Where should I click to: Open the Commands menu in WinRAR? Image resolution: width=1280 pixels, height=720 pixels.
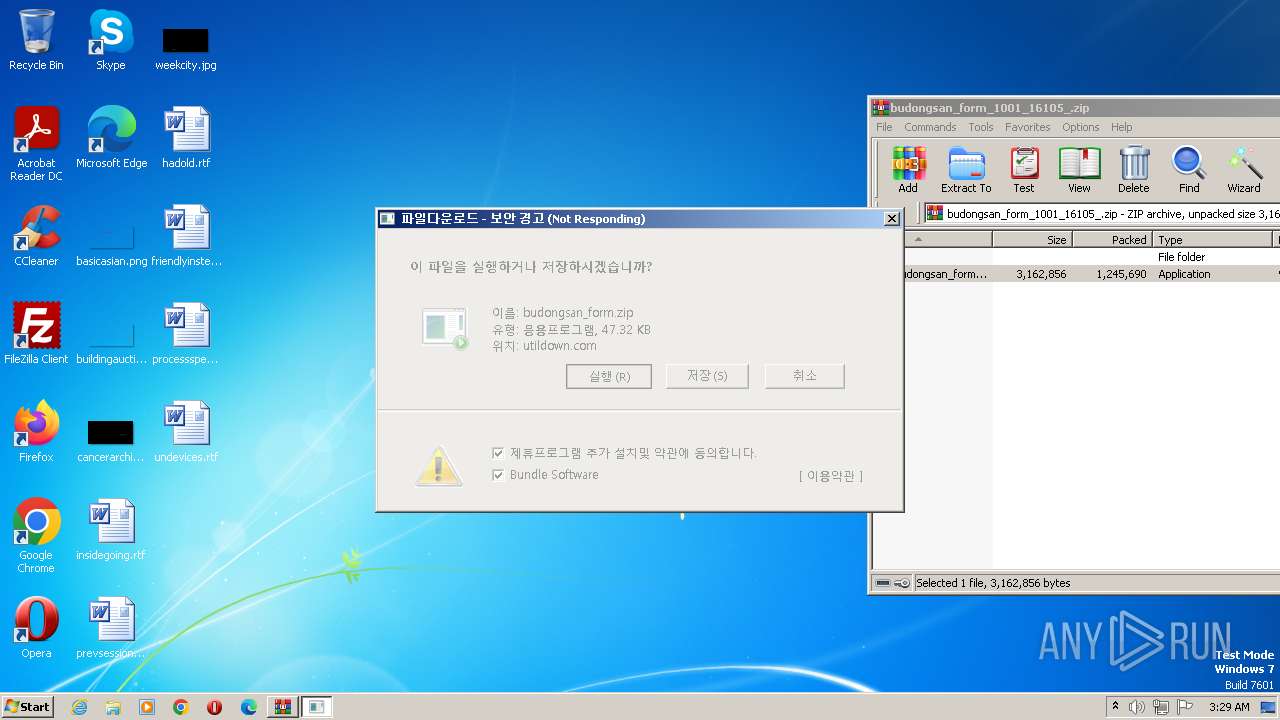click(x=930, y=127)
